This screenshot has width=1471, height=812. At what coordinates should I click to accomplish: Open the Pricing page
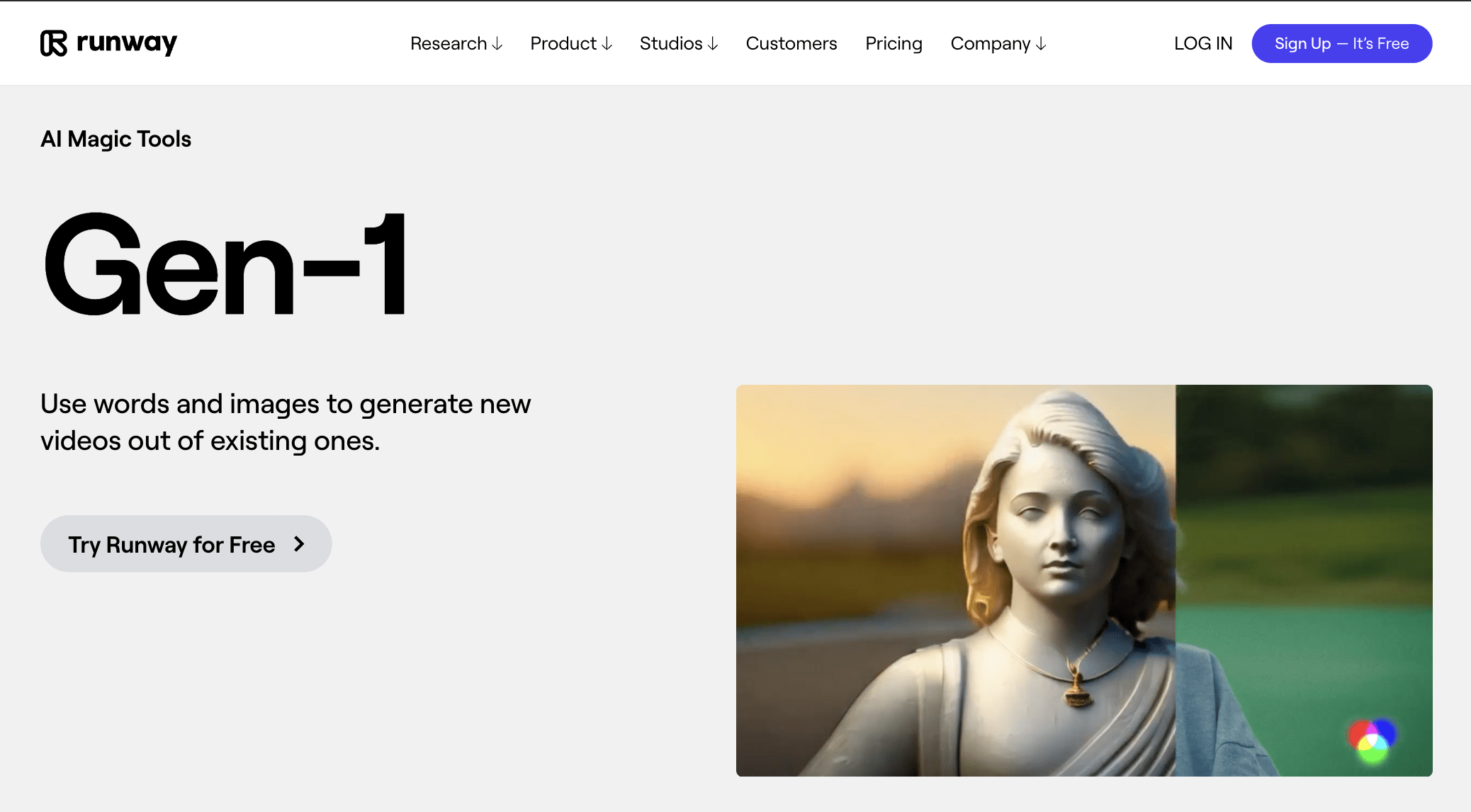click(x=894, y=44)
